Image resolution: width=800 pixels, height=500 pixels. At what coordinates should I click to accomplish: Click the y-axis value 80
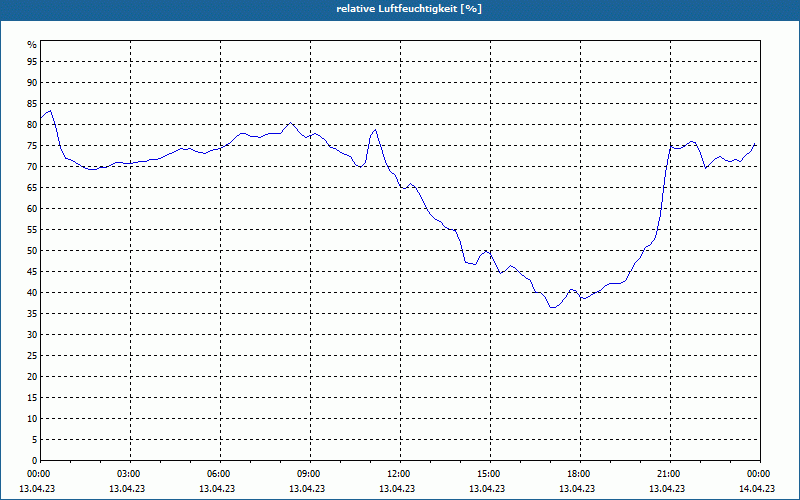pyautogui.click(x=32, y=124)
